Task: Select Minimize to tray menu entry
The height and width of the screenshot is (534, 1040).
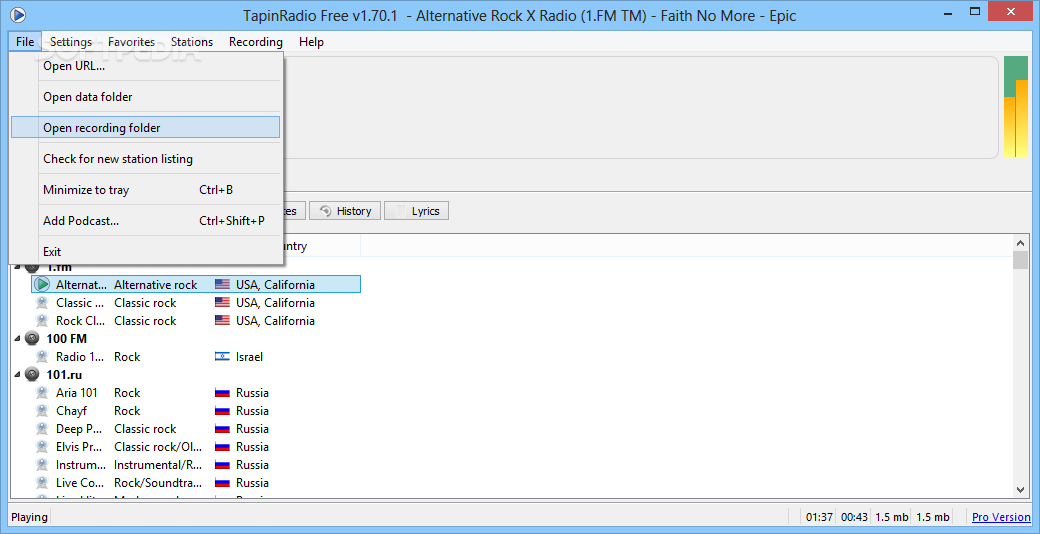Action: pos(146,190)
